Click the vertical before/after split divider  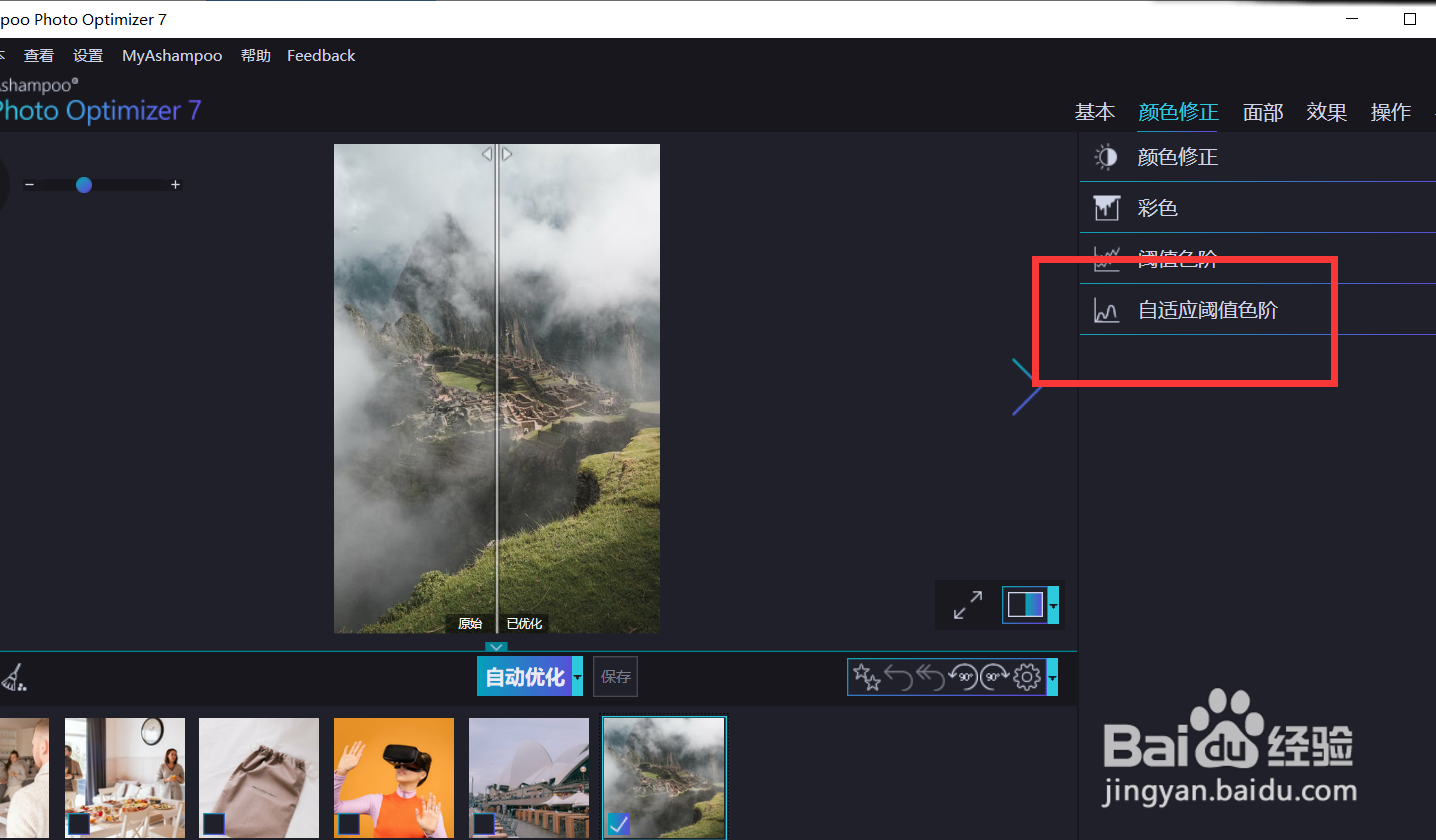[497, 390]
